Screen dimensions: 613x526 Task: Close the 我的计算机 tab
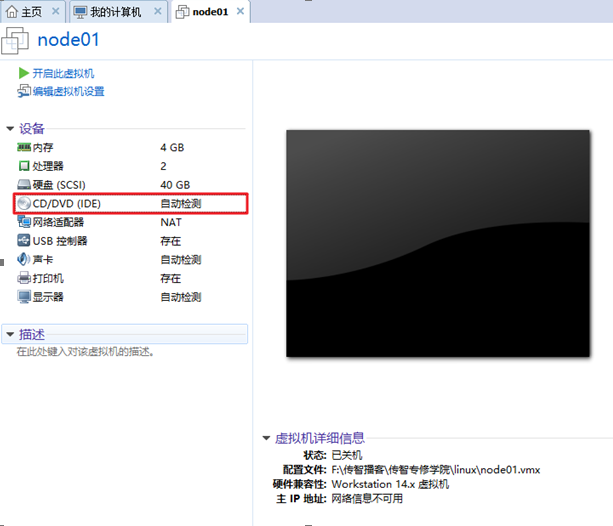pos(158,11)
